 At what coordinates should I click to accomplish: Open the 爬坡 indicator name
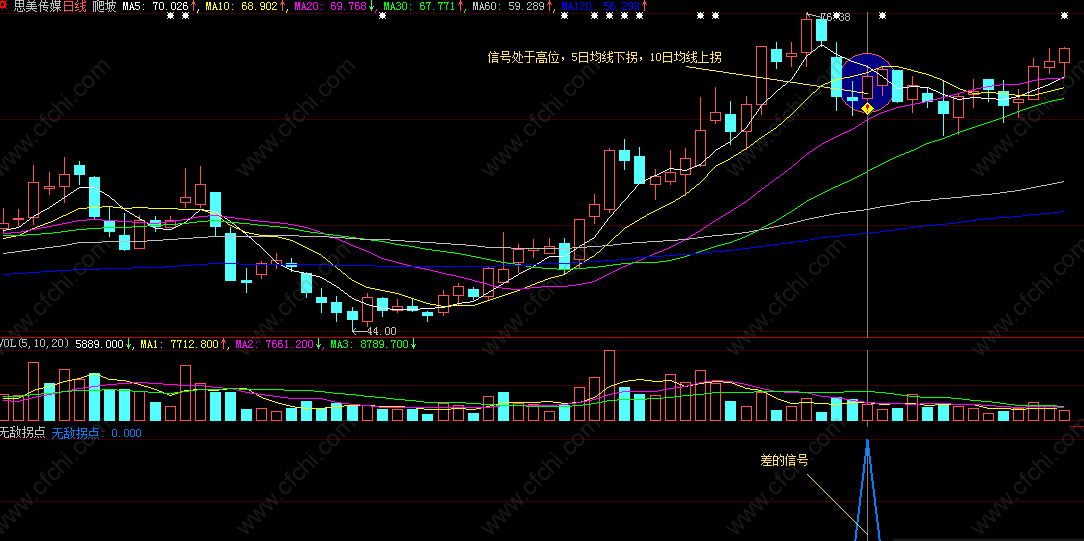pyautogui.click(x=105, y=6)
